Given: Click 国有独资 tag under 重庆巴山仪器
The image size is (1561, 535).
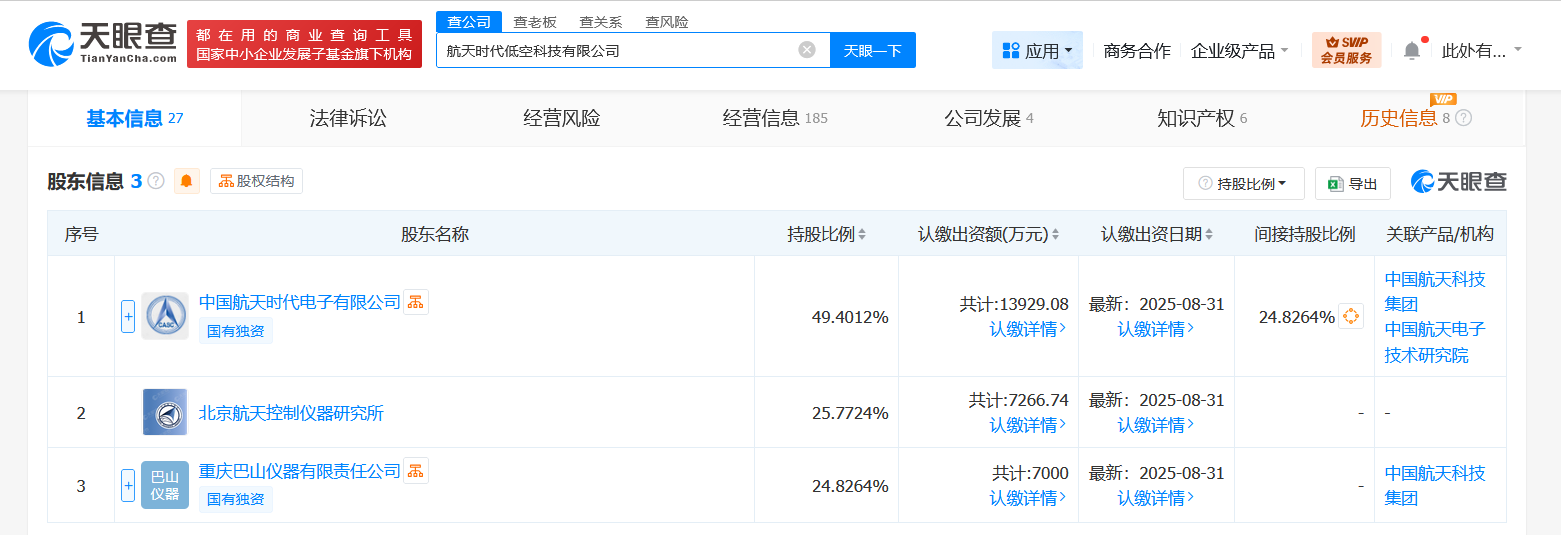Looking at the screenshot, I should tap(236, 499).
